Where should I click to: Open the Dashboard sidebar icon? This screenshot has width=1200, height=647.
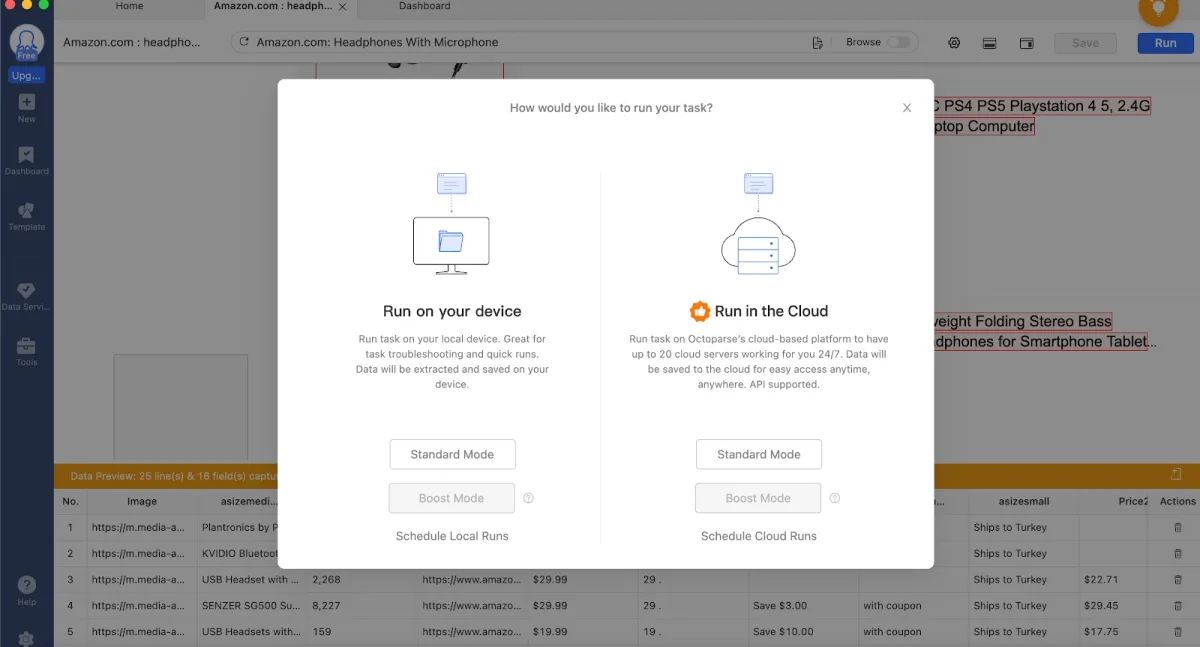pos(27,160)
